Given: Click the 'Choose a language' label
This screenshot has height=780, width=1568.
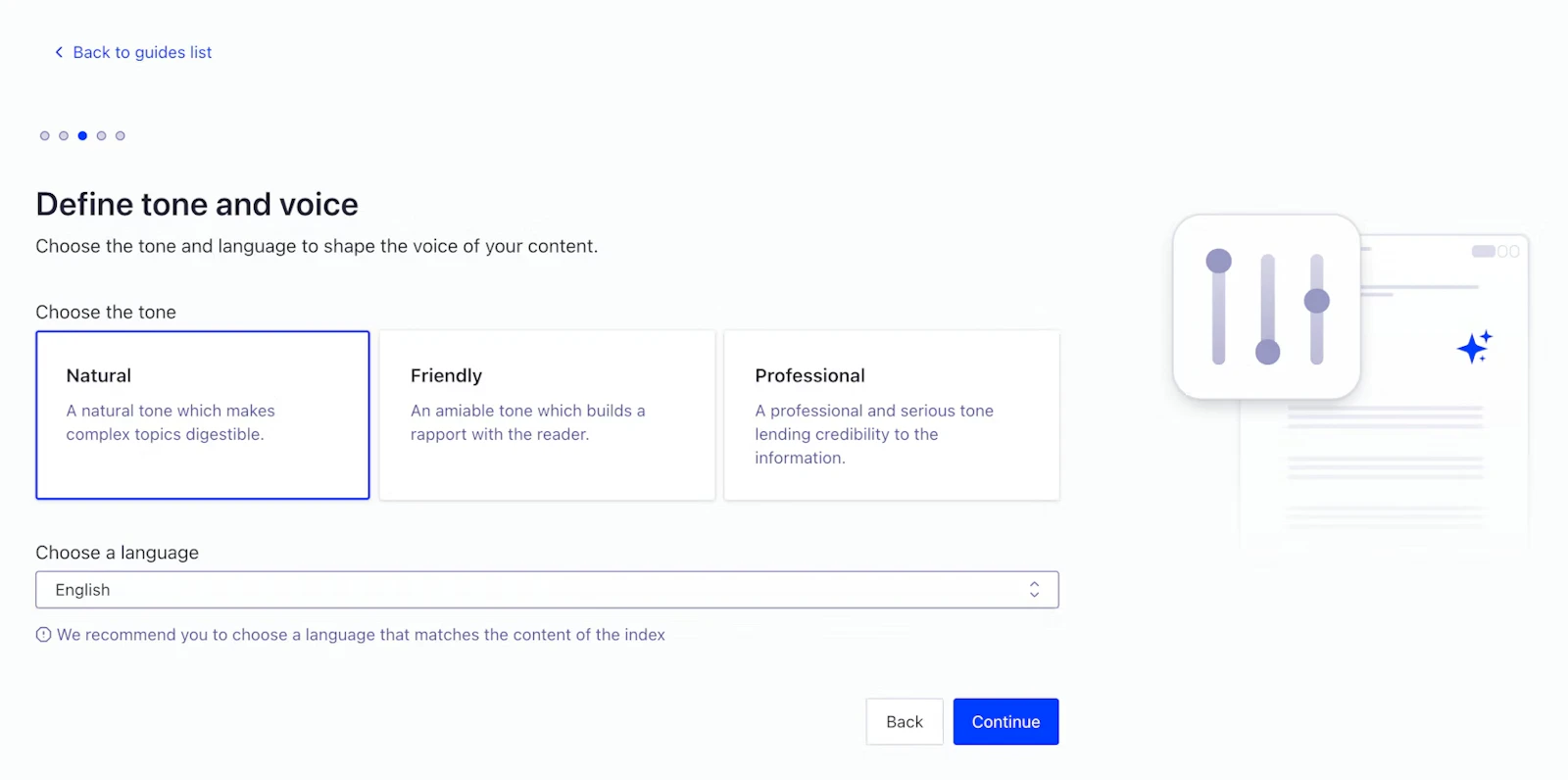Looking at the screenshot, I should coord(118,553).
